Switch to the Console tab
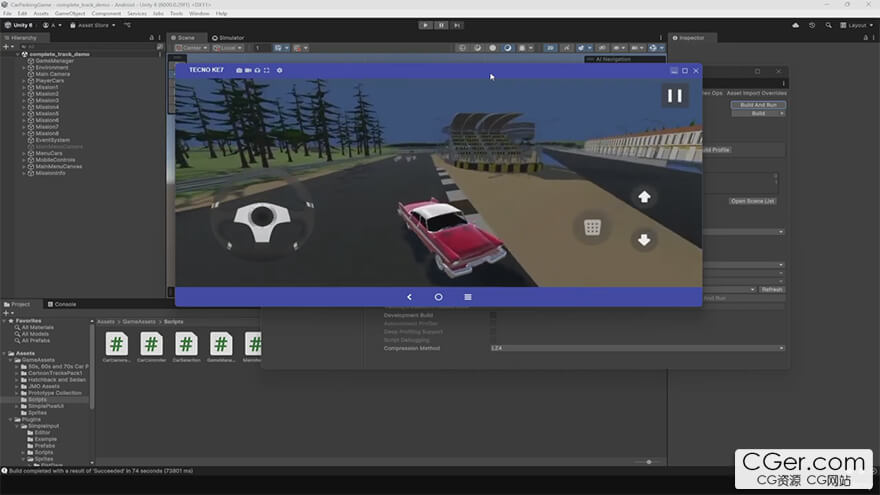 click(x=62, y=304)
